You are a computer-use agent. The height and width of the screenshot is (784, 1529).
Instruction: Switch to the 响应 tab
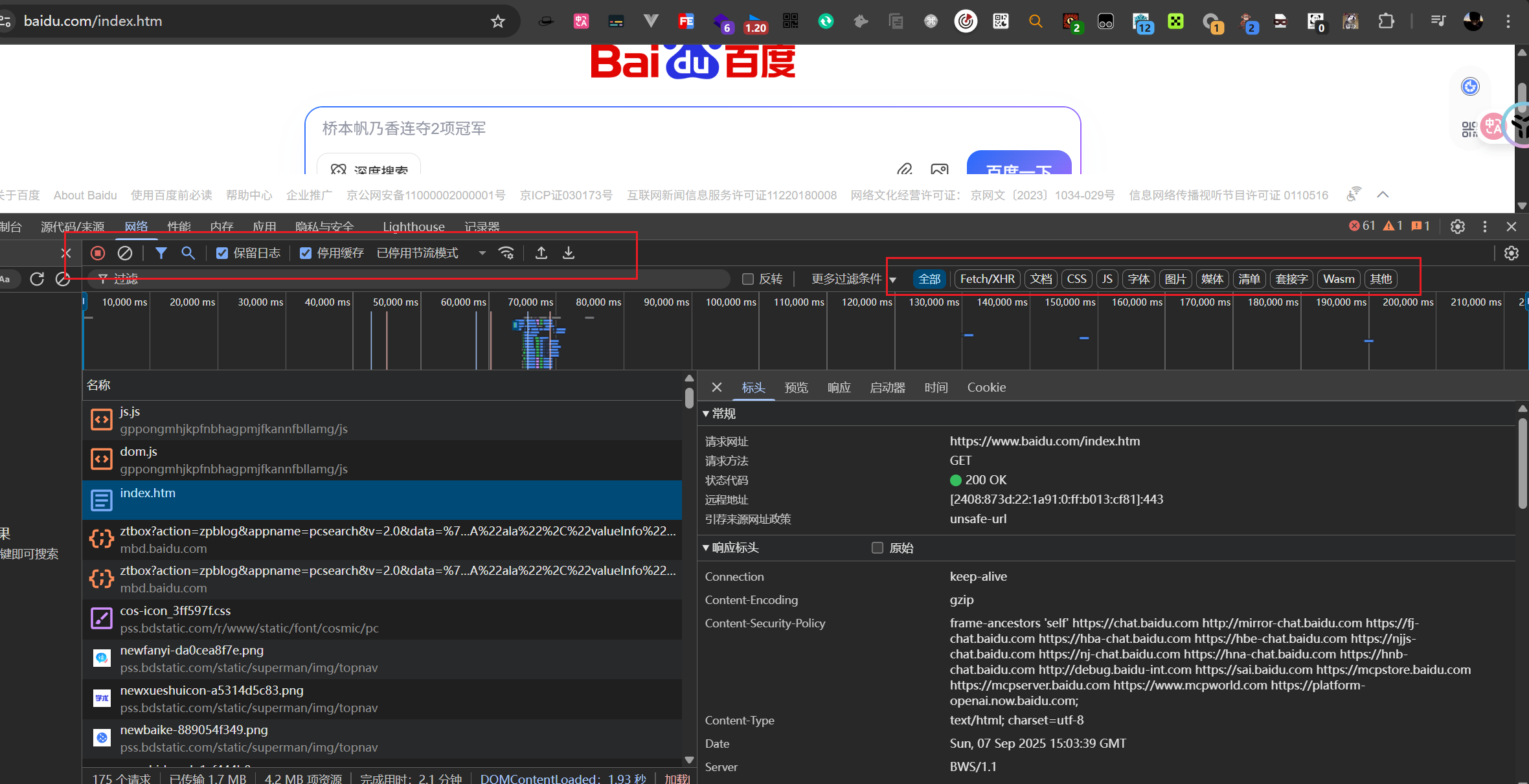click(x=839, y=387)
